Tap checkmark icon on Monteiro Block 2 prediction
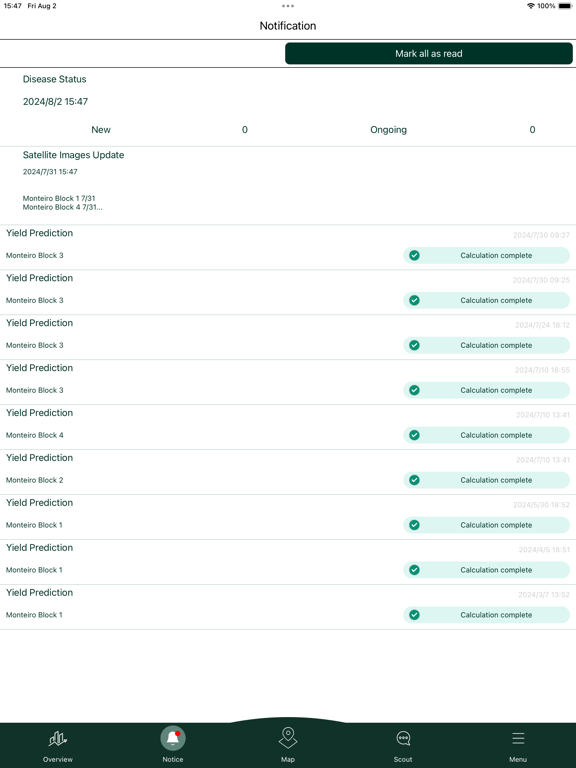 coord(414,480)
